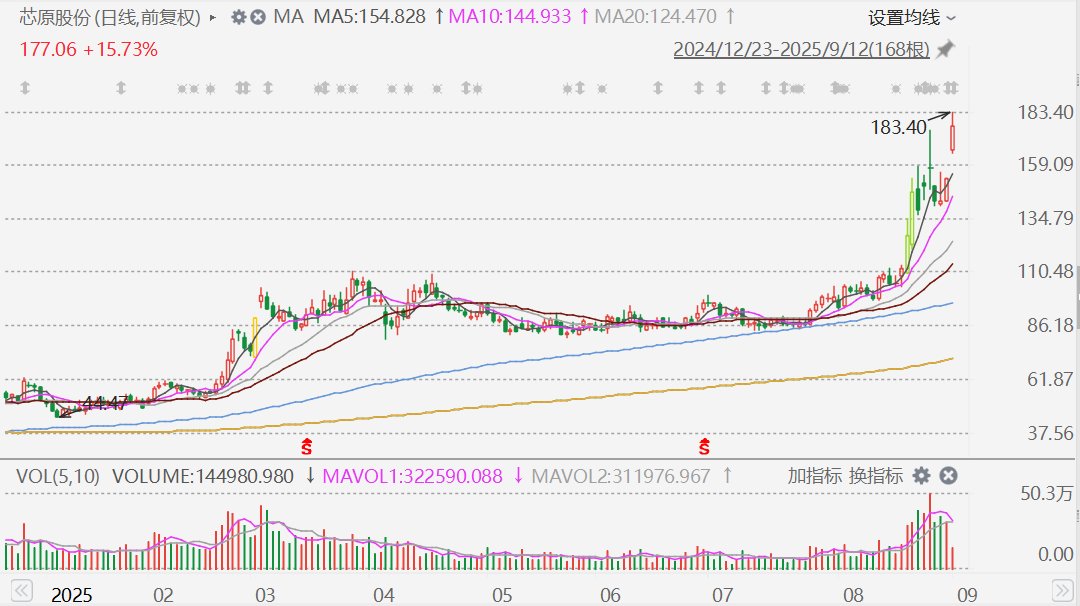1080x606 pixels.
Task: Select the MA20:124.470 value
Action: (x=656, y=17)
